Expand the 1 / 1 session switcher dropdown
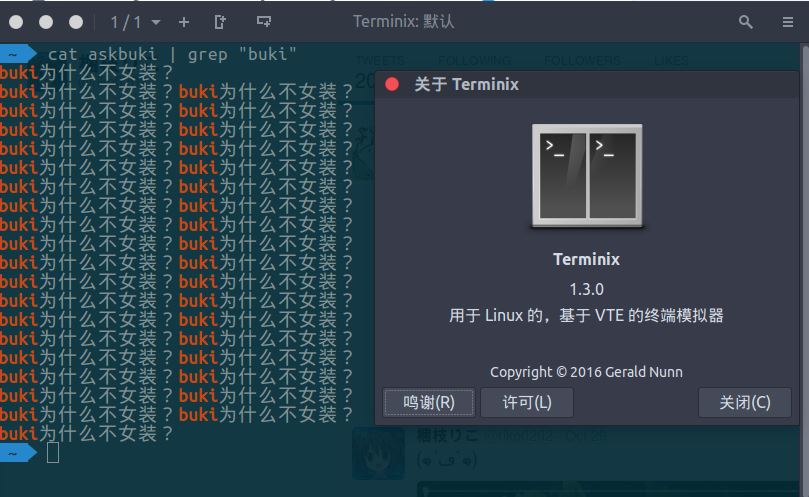 click(135, 22)
